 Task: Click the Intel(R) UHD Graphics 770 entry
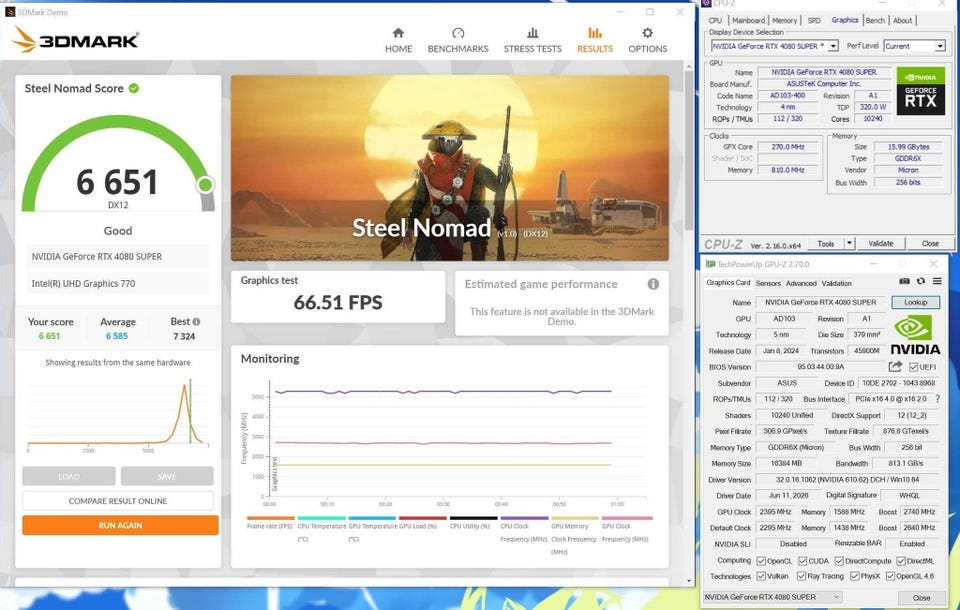click(x=118, y=284)
